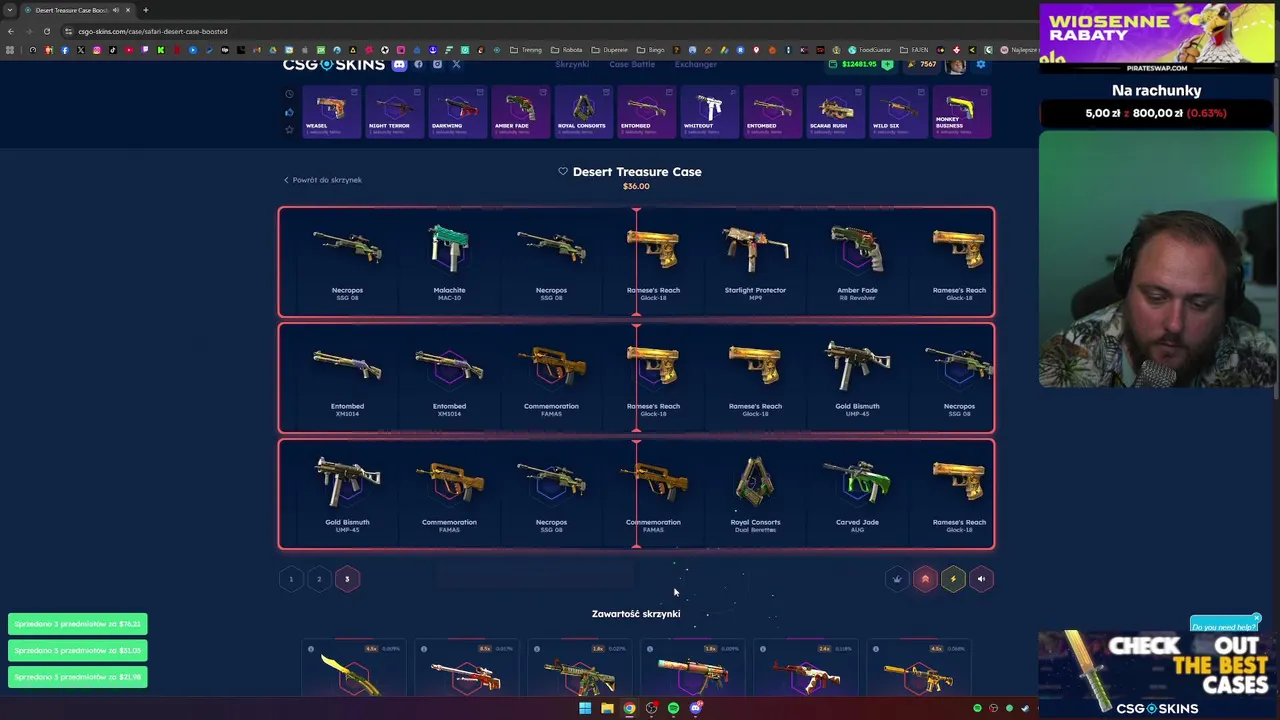The height and width of the screenshot is (720, 1280).
Task: Click the Amber Fade R8 Revolver roller item
Action: coord(857,262)
